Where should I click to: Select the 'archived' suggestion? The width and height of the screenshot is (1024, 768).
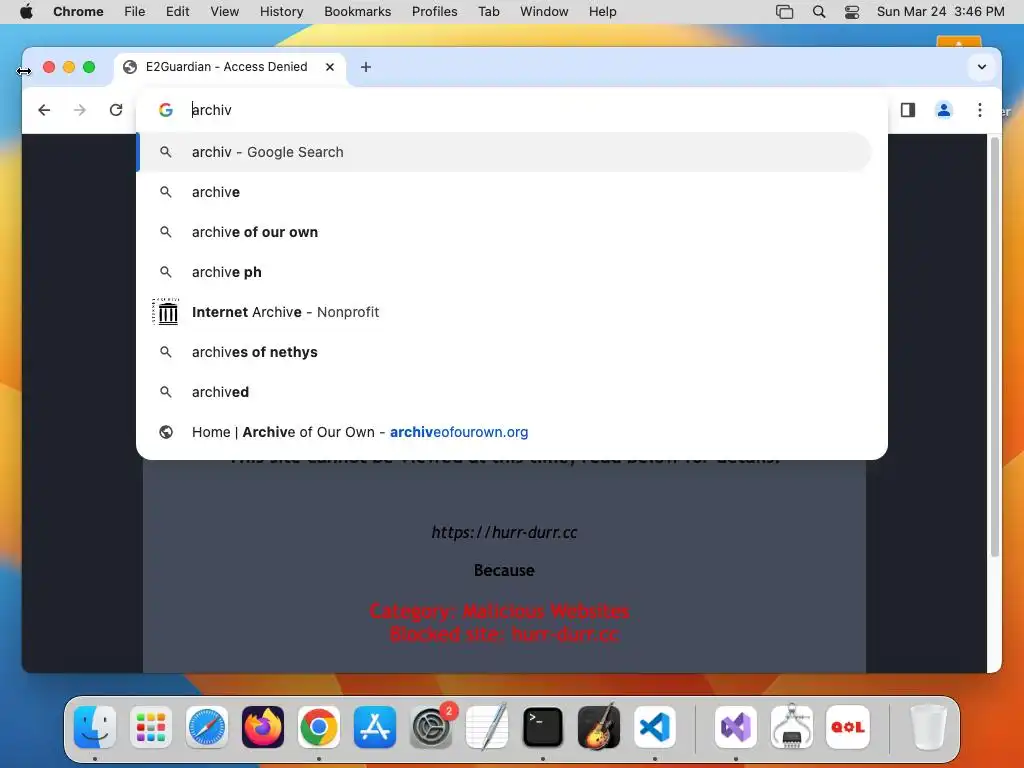point(505,392)
